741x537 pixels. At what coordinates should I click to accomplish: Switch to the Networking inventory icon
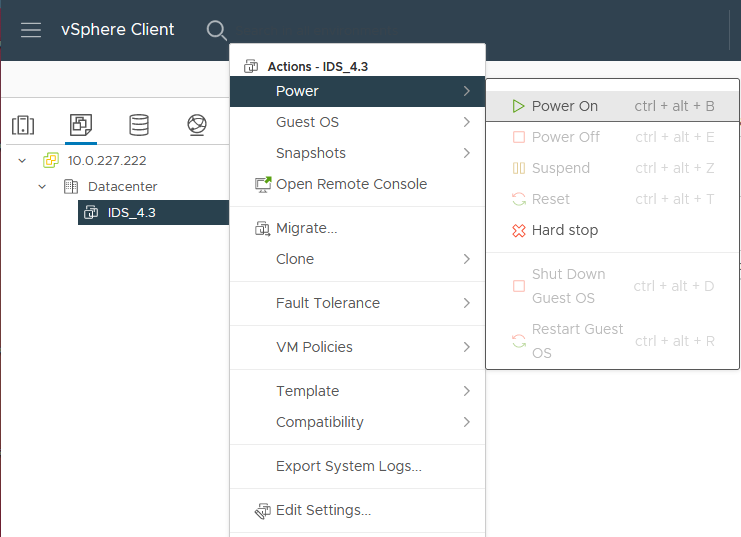[197, 125]
